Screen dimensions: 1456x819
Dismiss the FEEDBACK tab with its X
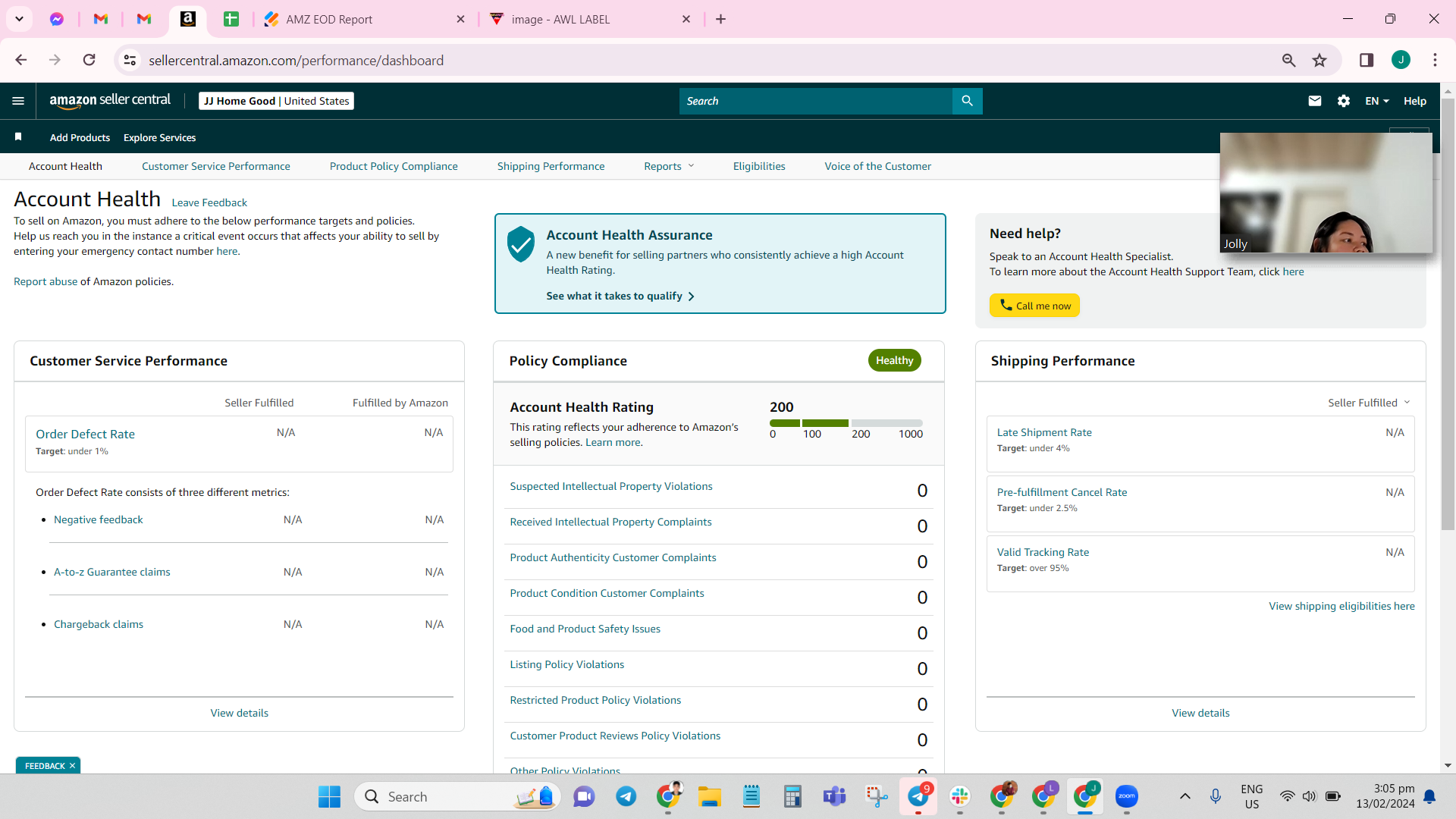[73, 766]
